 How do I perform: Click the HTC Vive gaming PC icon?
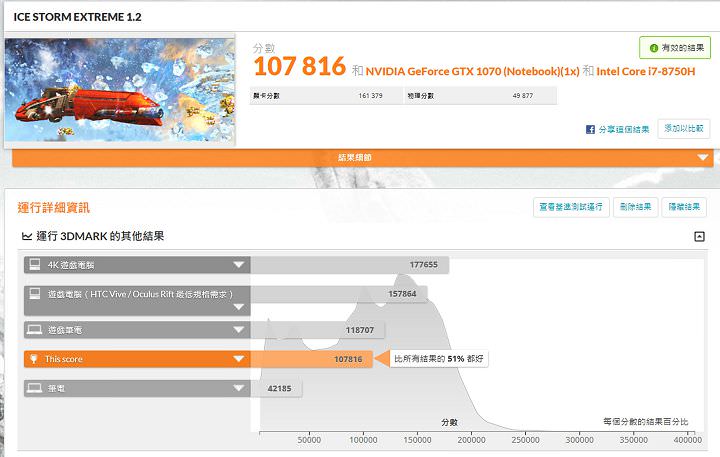pyautogui.click(x=34, y=294)
